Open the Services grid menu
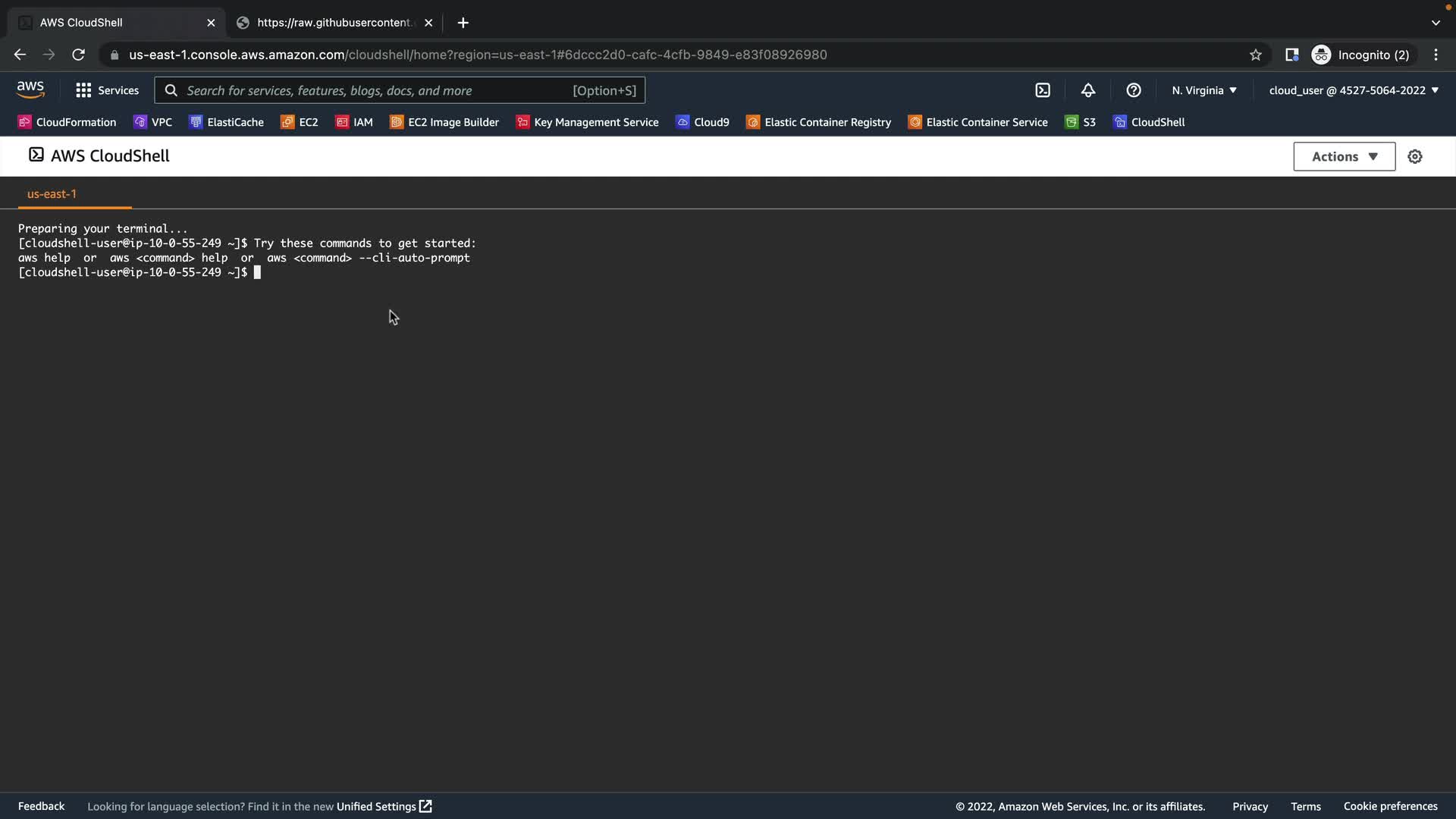The height and width of the screenshot is (819, 1456). point(107,90)
